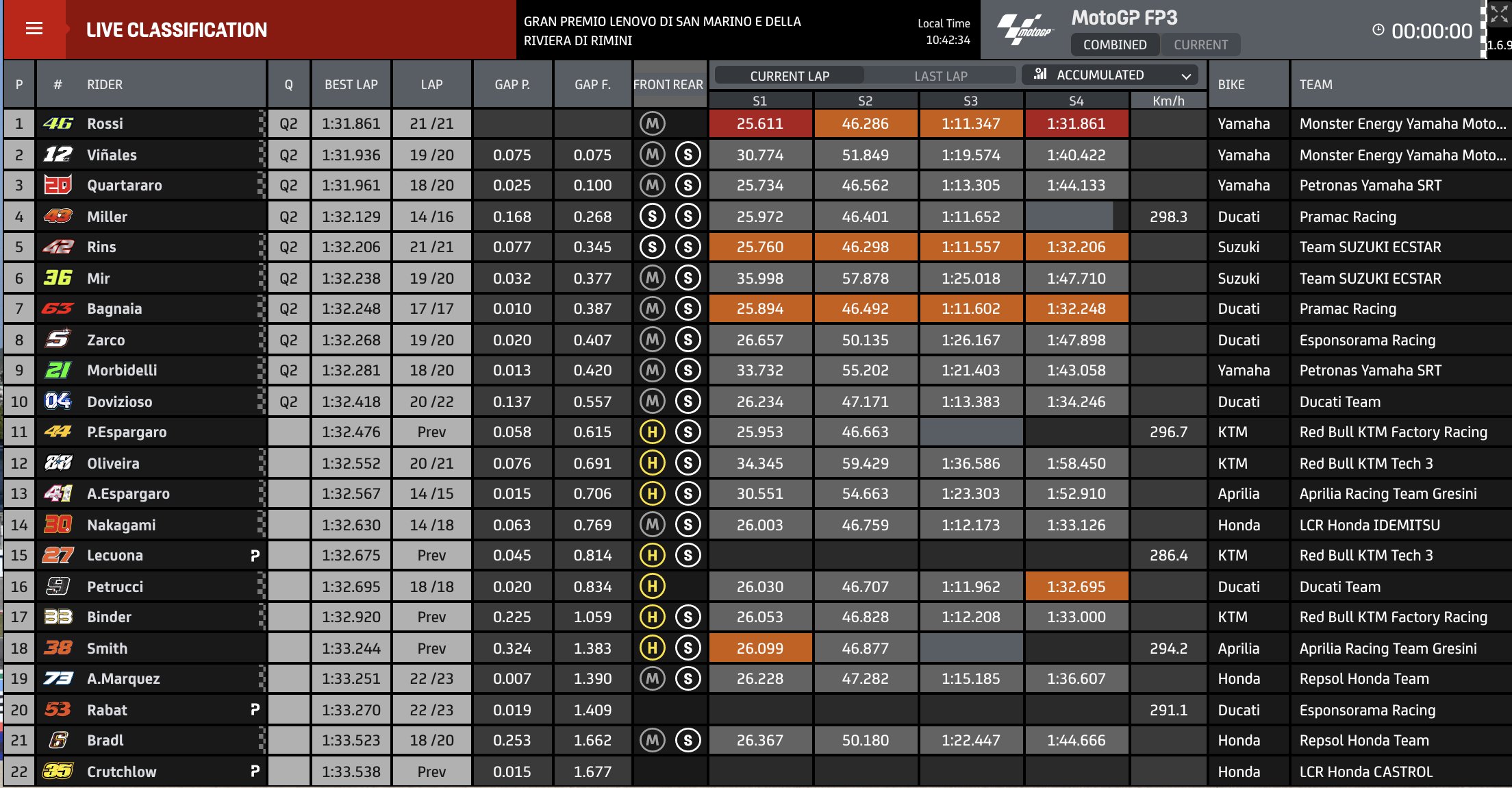Click Oliveira's lap count 20 /21
The image size is (1512, 788).
431,463
